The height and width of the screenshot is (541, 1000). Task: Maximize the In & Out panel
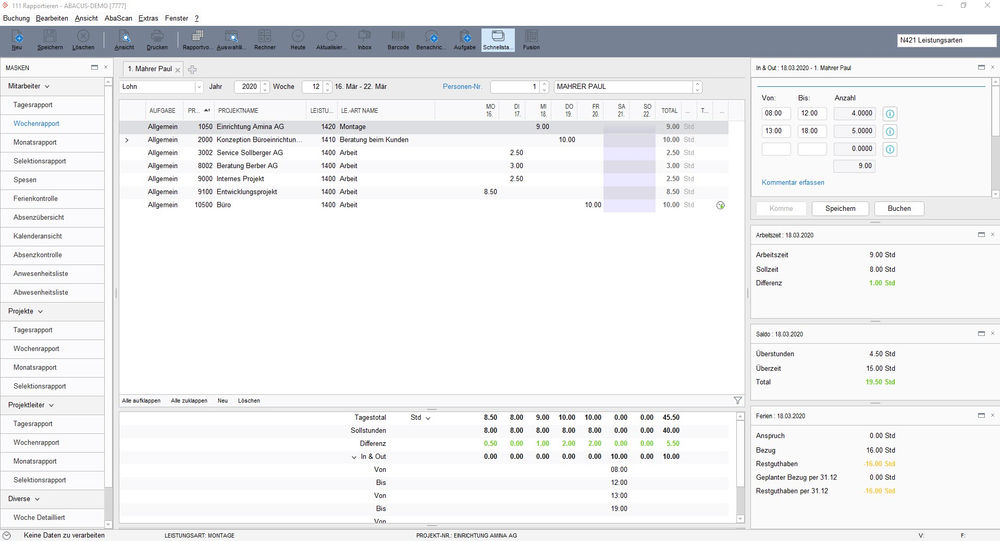(981, 67)
